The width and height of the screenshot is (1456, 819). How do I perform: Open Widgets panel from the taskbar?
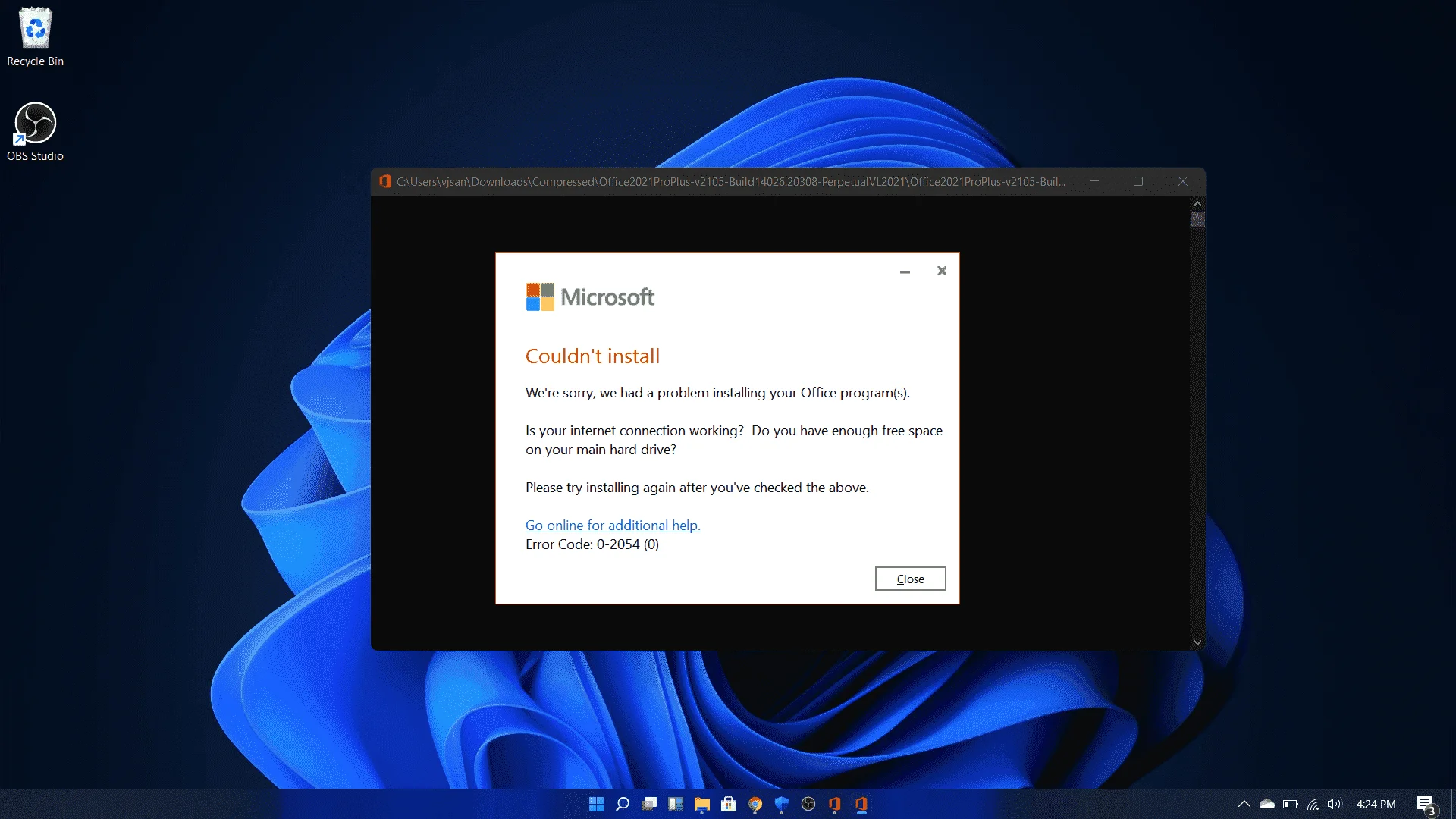click(x=676, y=804)
